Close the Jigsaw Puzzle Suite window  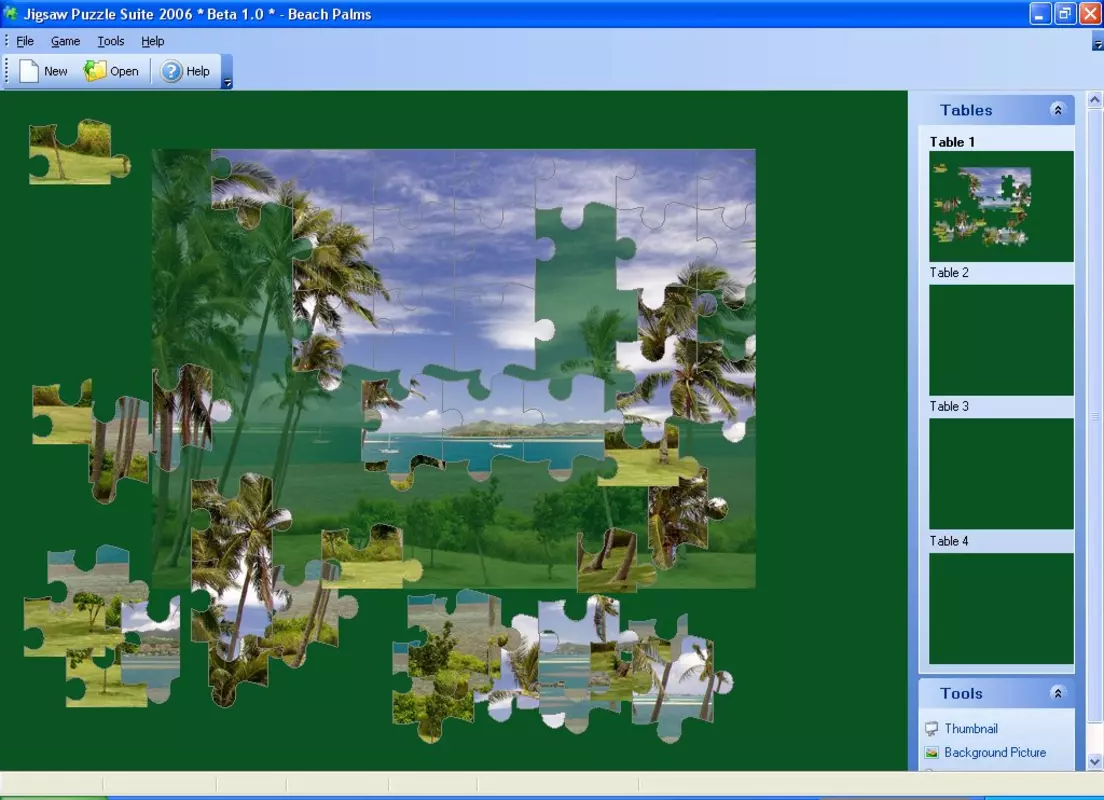pyautogui.click(x=1089, y=13)
